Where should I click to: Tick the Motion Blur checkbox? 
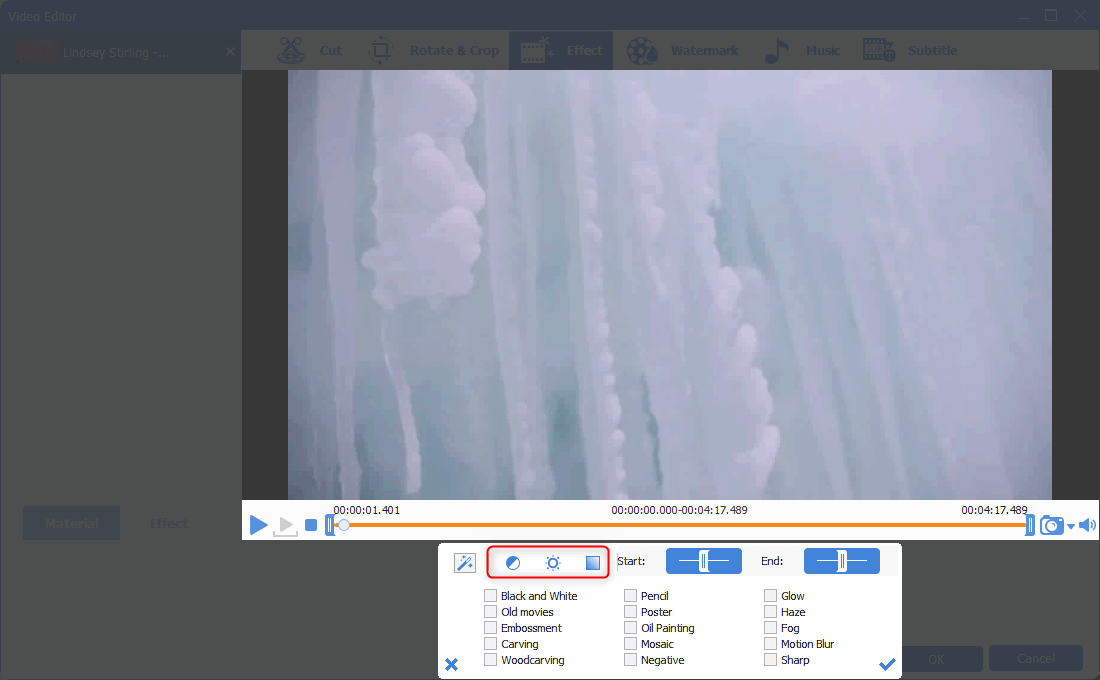pos(771,644)
